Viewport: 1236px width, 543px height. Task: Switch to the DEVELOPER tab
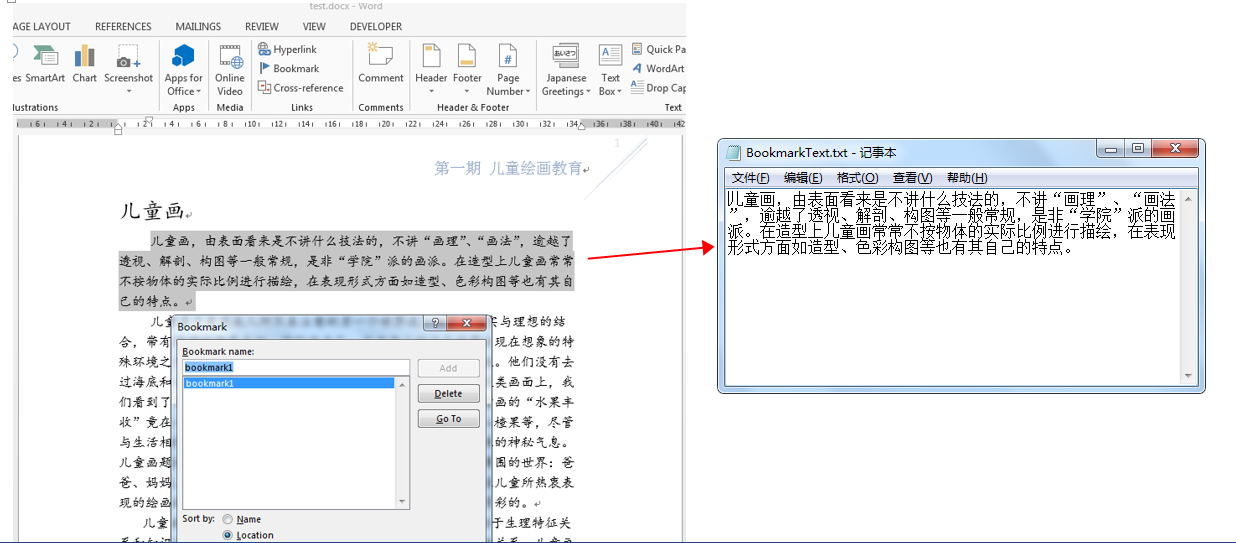pos(376,27)
